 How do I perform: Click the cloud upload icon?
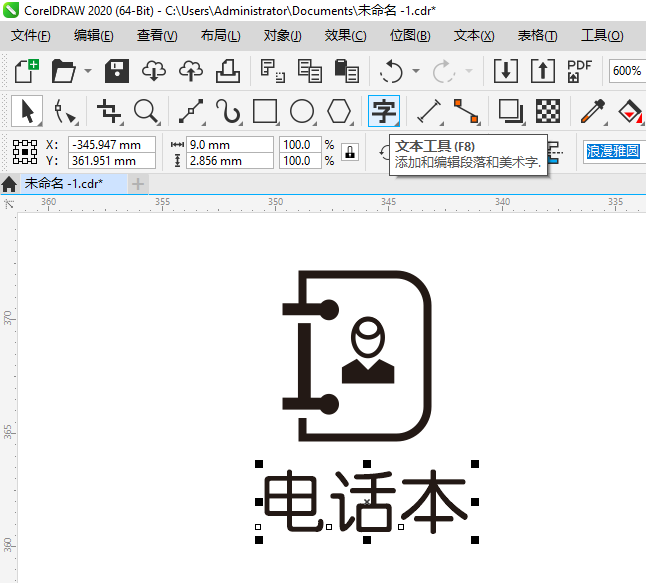pyautogui.click(x=191, y=71)
